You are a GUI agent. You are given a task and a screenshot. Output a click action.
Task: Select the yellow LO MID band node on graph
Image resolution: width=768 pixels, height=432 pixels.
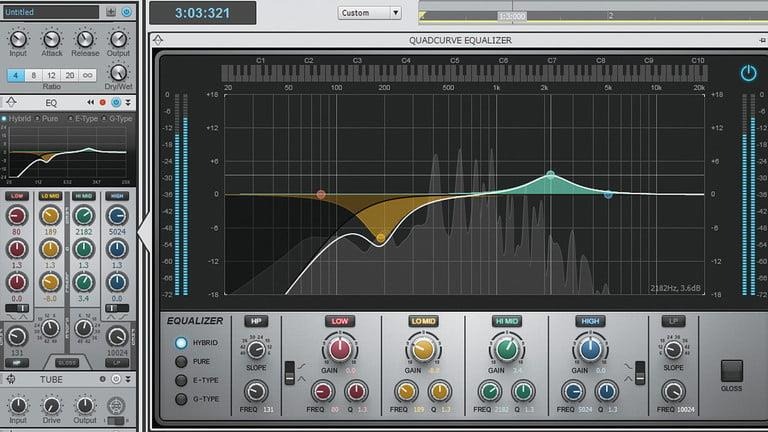pos(381,238)
